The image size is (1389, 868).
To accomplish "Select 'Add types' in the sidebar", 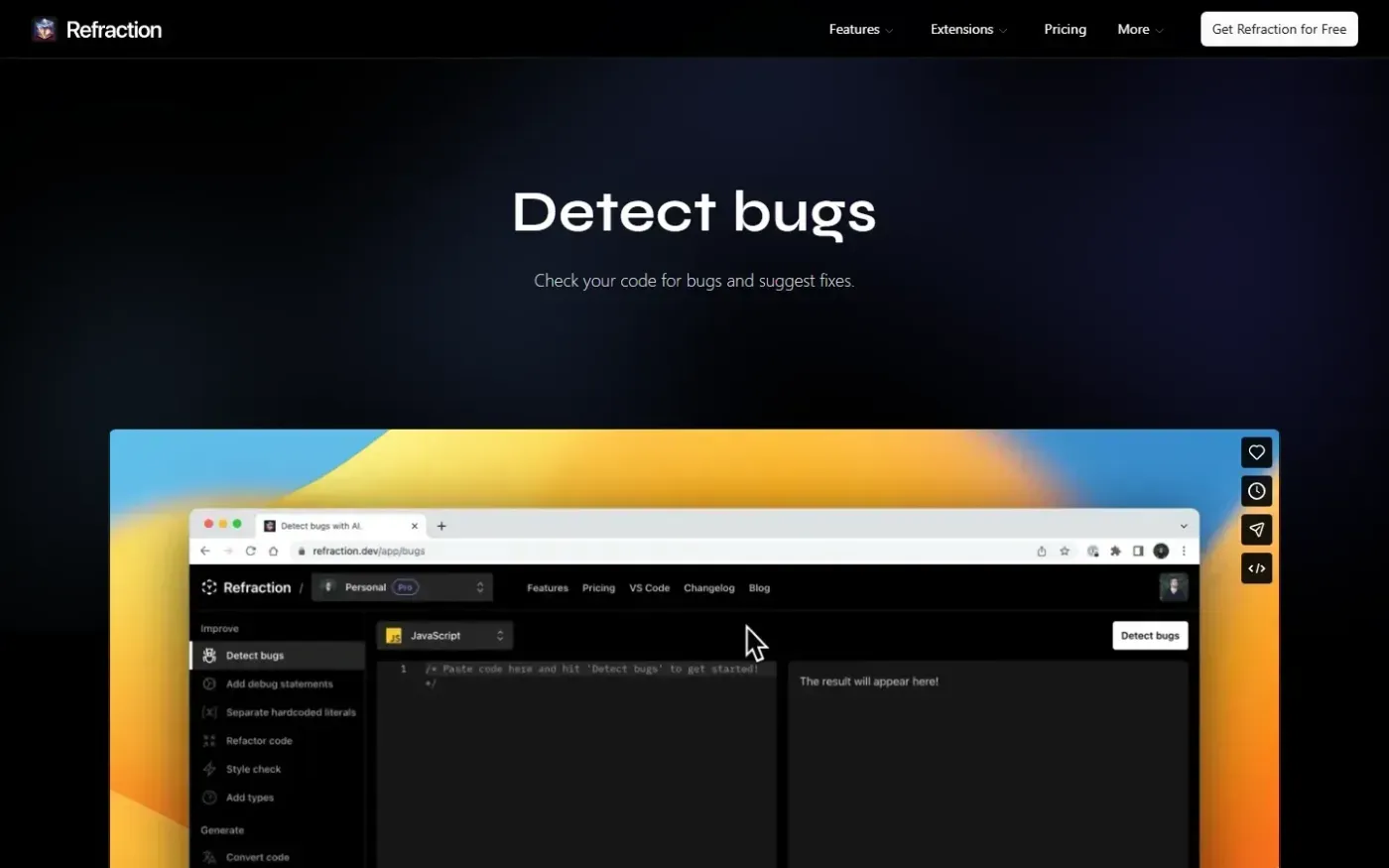I will tap(278, 798).
